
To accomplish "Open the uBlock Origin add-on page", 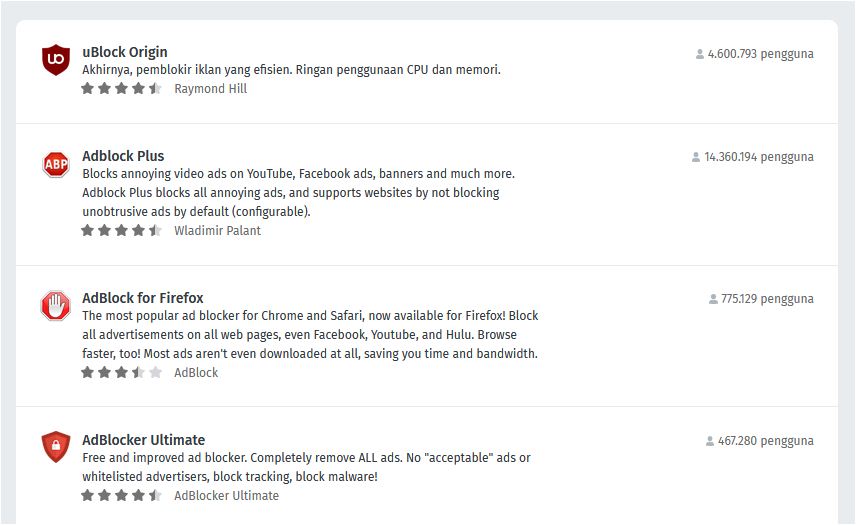I will coord(125,52).
